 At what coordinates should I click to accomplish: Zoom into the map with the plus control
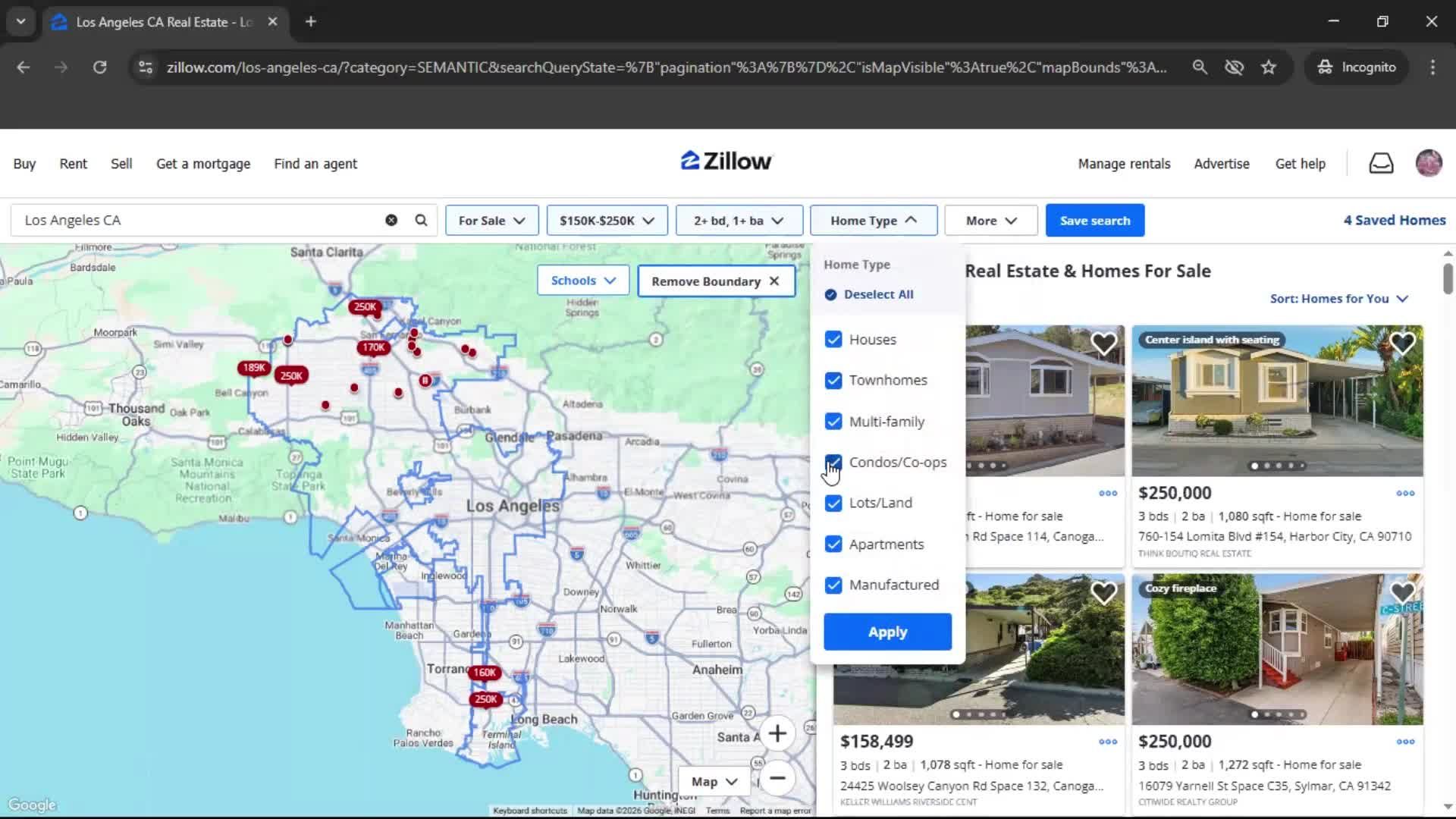pyautogui.click(x=778, y=733)
